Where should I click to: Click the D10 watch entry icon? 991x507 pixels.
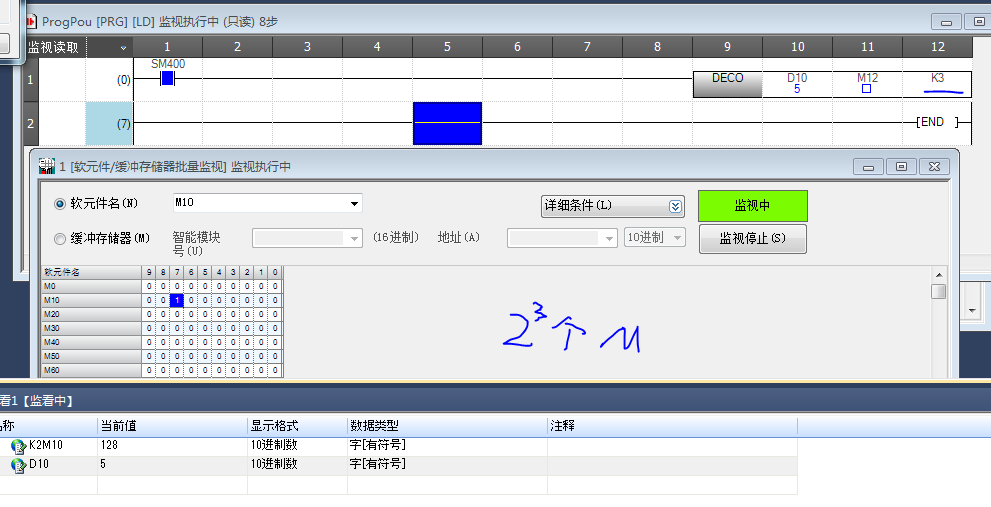[x=18, y=464]
